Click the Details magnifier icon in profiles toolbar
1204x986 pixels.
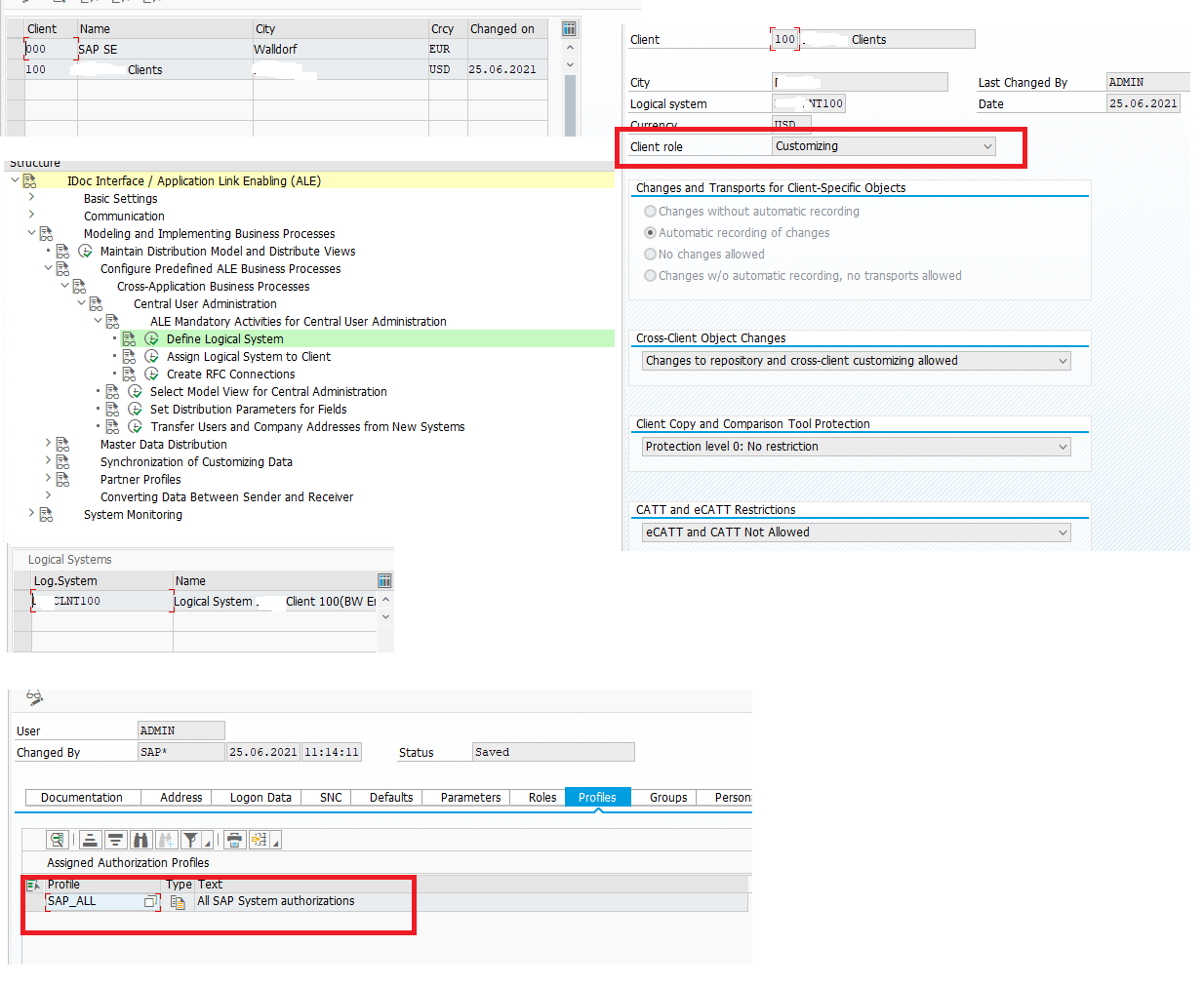pos(58,840)
